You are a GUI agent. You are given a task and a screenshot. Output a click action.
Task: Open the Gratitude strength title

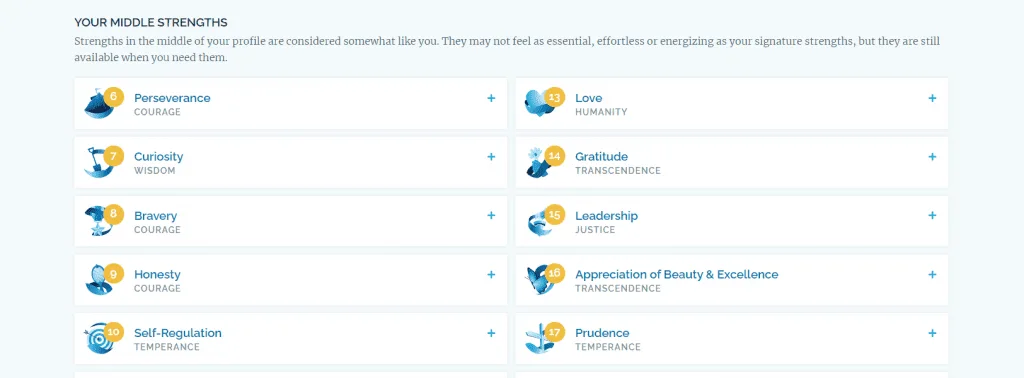click(x=601, y=157)
